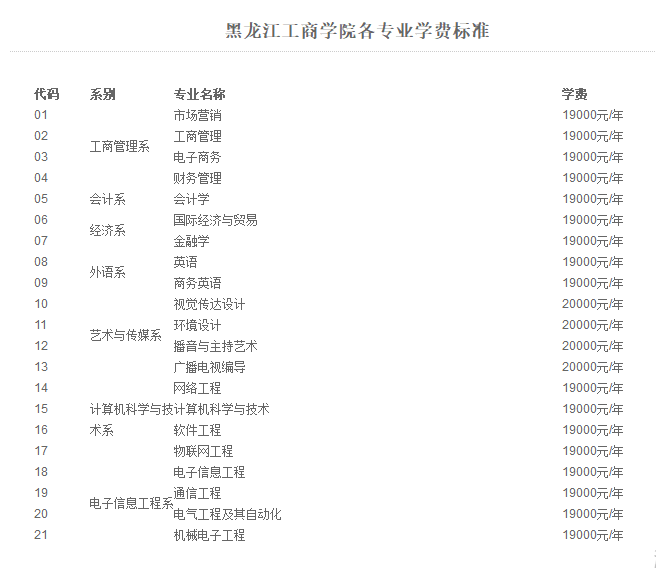The image size is (656, 572).
Task: Click the major name 财务管理
Action: tap(197, 178)
